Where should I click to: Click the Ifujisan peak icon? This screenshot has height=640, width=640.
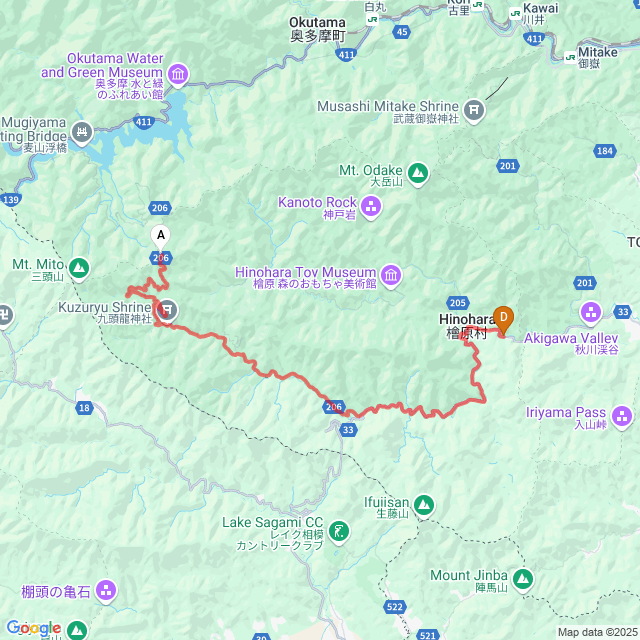tap(424, 506)
